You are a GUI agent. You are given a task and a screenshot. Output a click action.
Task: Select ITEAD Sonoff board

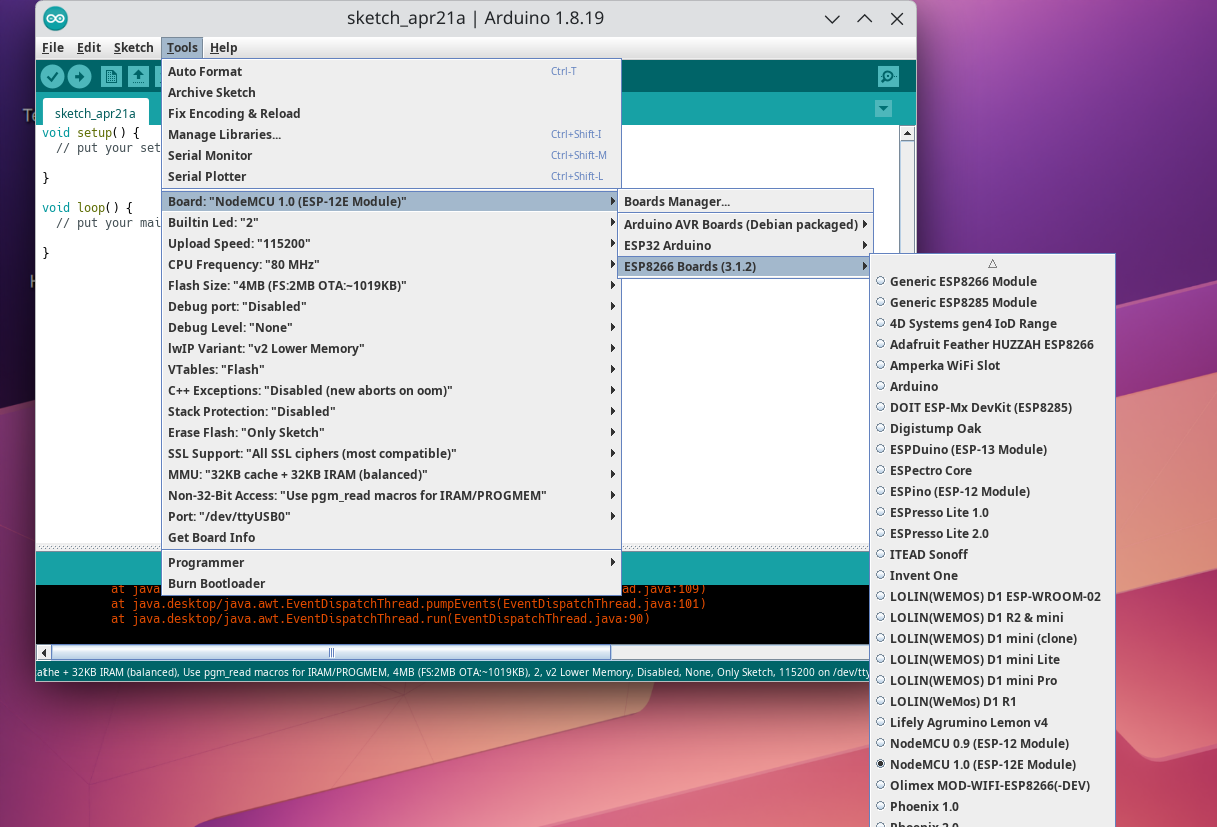point(992,554)
